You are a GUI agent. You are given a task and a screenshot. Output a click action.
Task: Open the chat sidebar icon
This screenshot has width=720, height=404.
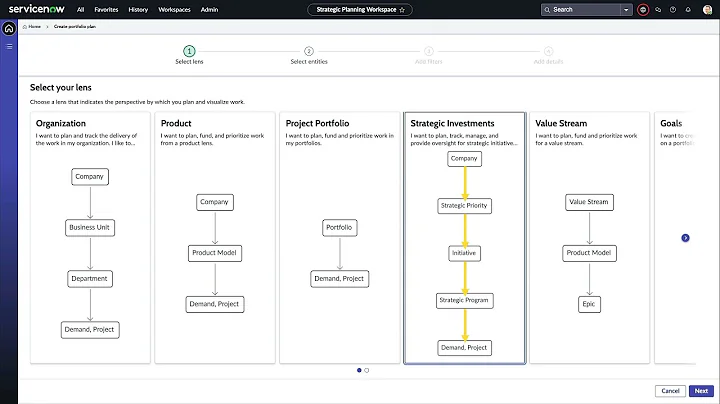659,9
